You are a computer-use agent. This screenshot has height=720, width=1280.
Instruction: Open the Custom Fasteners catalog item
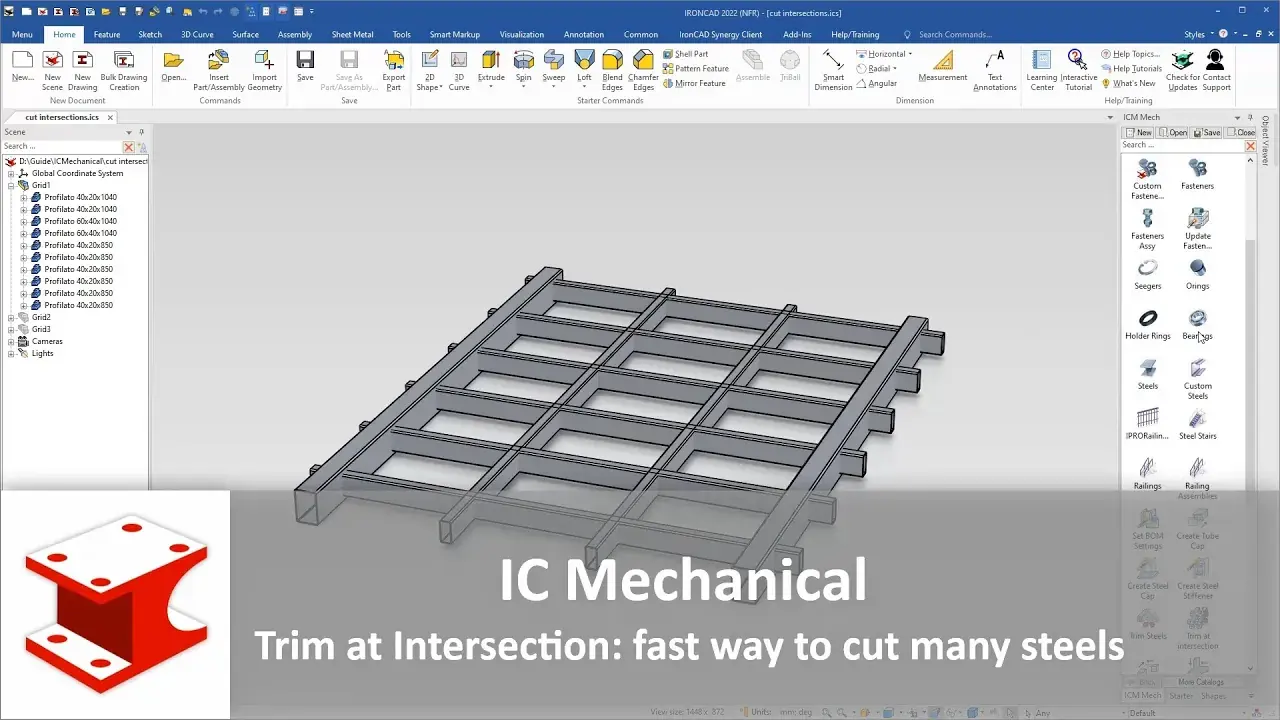[1147, 179]
